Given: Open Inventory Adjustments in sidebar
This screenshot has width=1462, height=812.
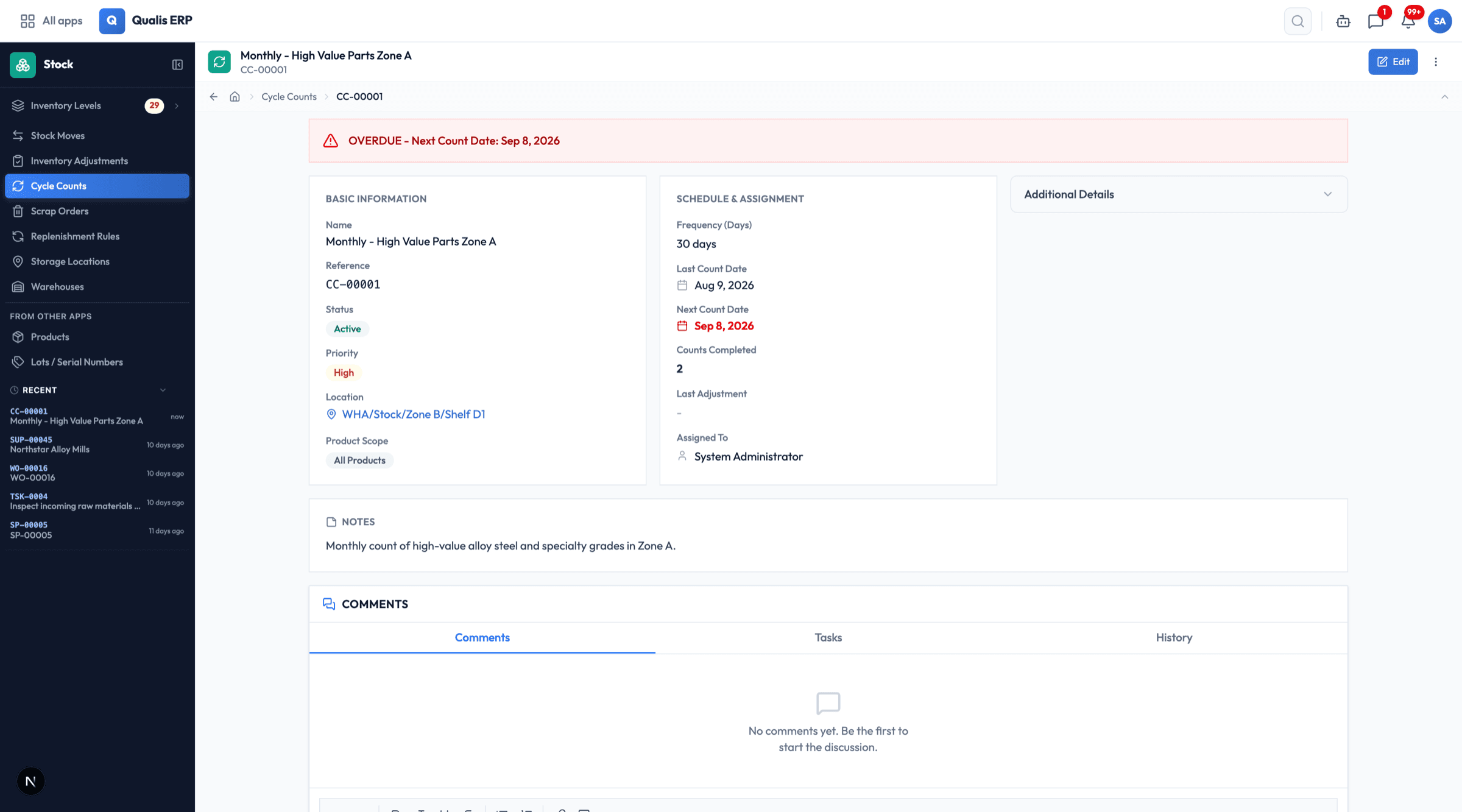Looking at the screenshot, I should tap(97, 161).
